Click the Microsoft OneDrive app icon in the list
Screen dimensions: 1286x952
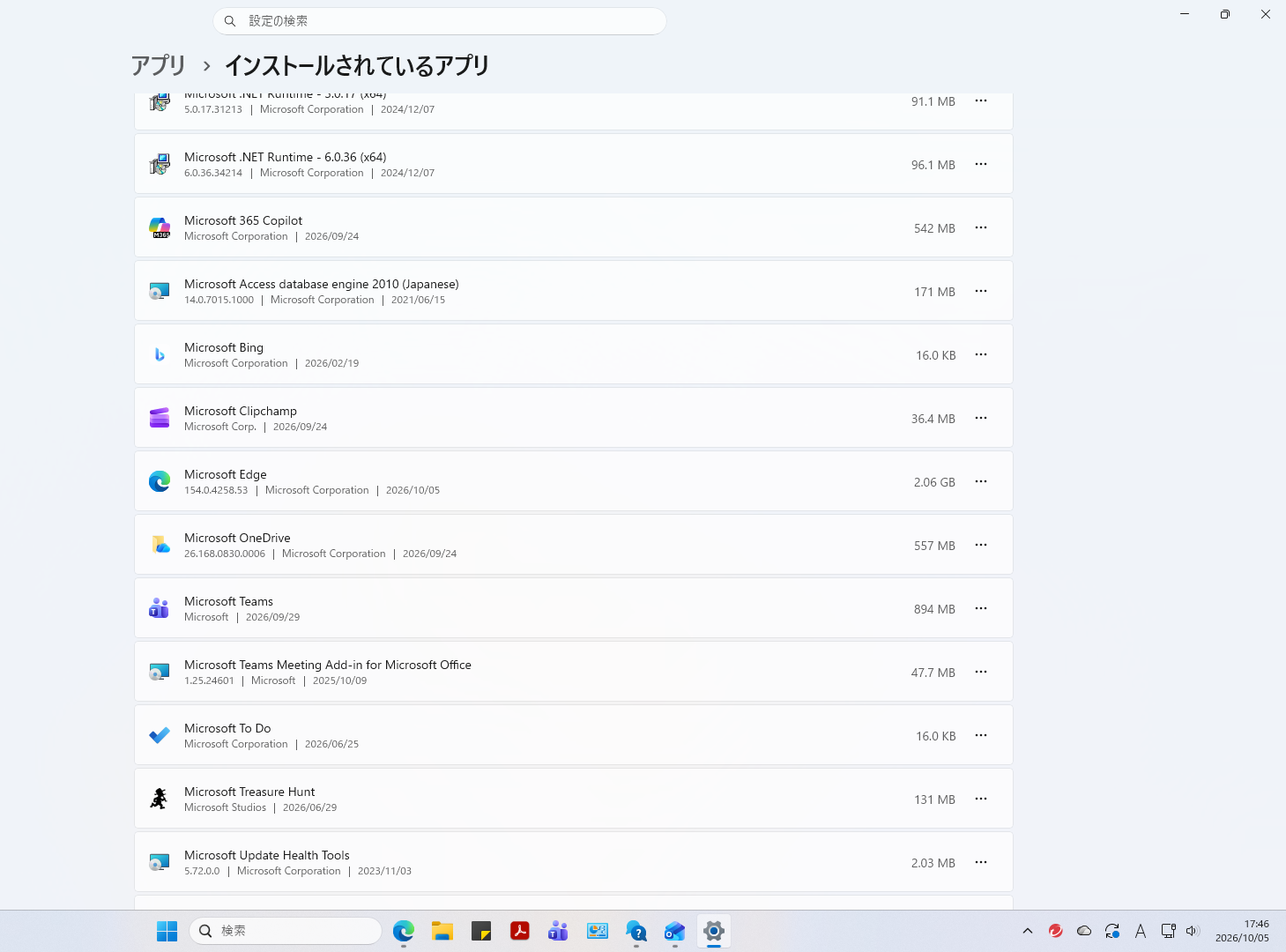160,545
